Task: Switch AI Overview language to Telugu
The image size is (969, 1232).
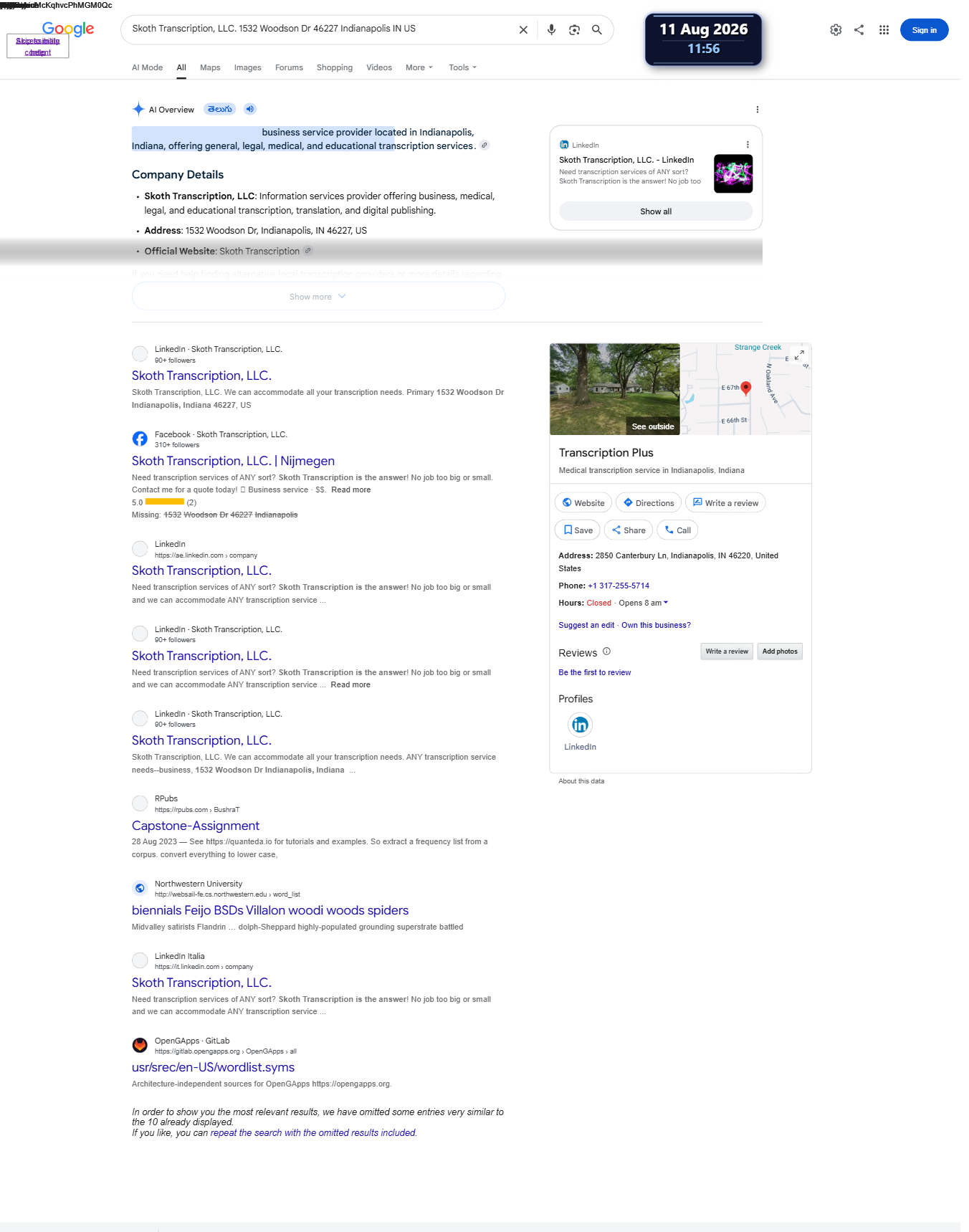Action: click(x=220, y=109)
